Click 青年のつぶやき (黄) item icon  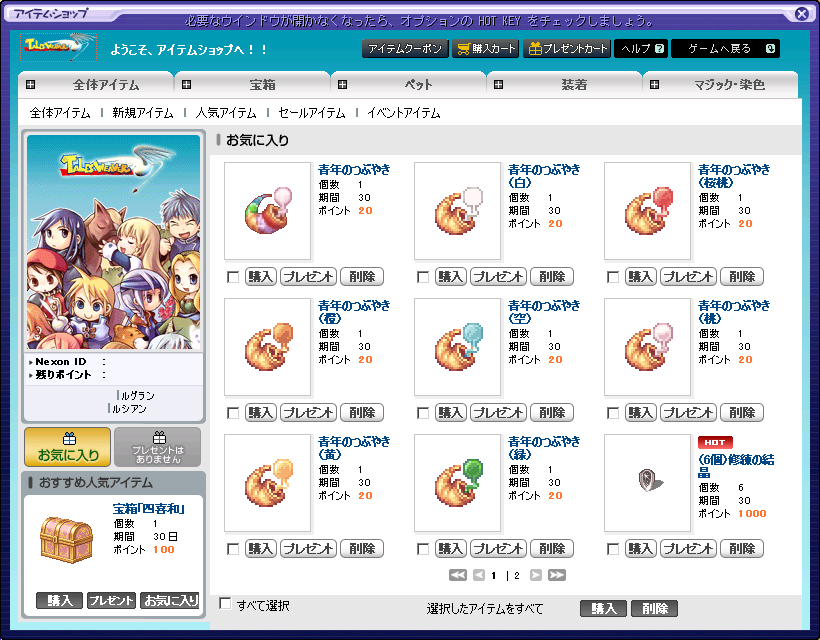pos(268,483)
